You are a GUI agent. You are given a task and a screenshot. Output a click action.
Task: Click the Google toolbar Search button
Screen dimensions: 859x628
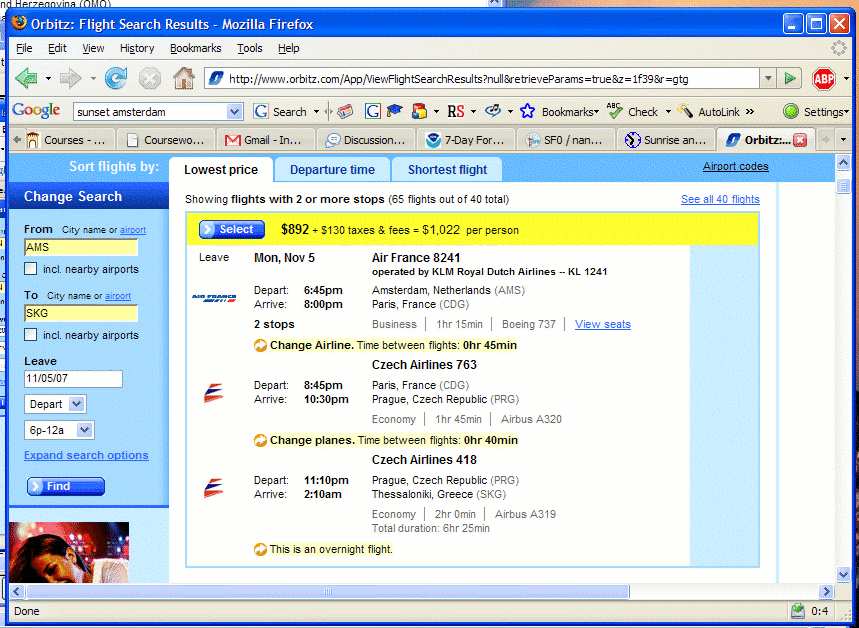(x=280, y=112)
